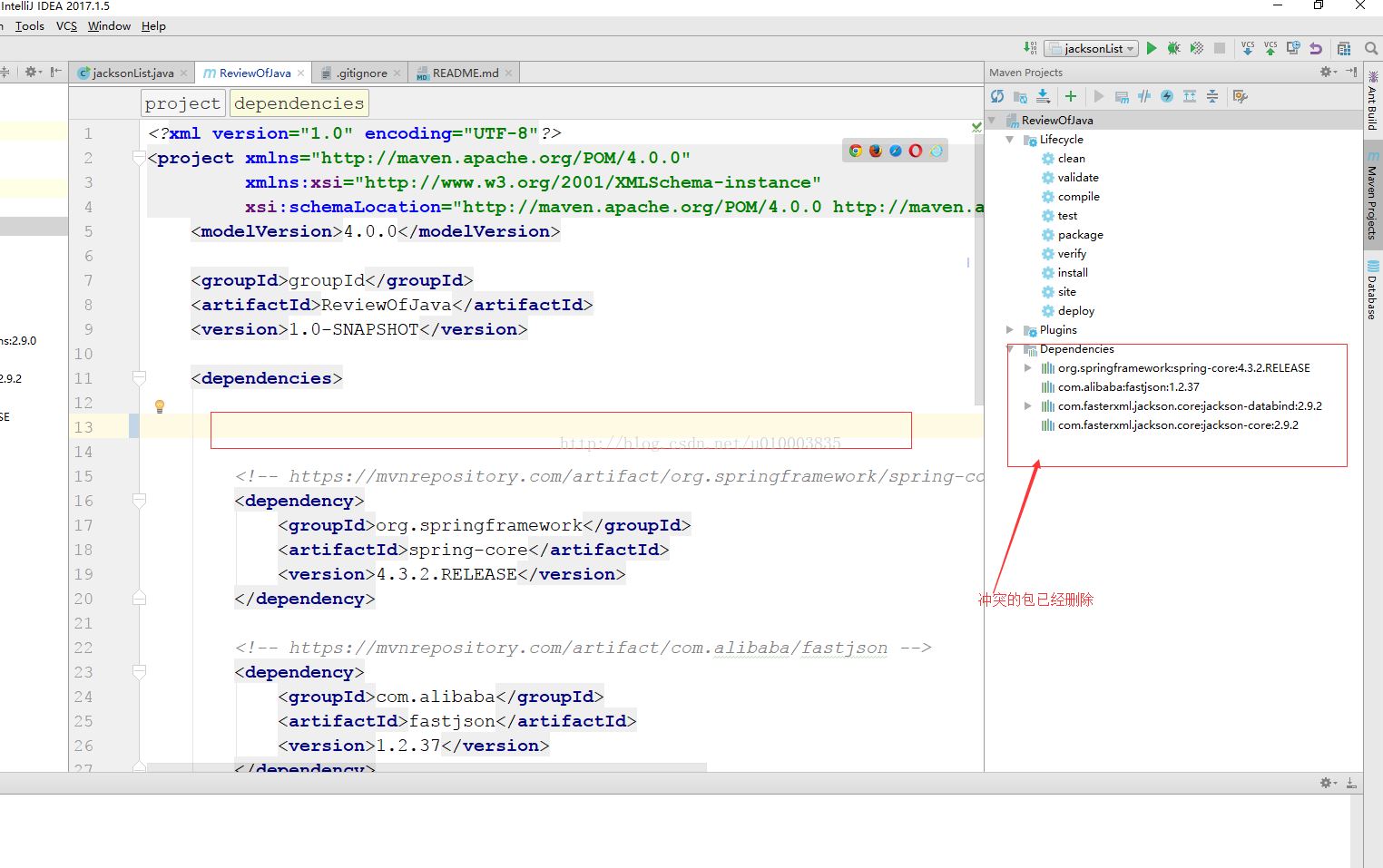Image resolution: width=1383 pixels, height=868 pixels.
Task: Open Maven Settings wrench icon
Action: (1241, 96)
